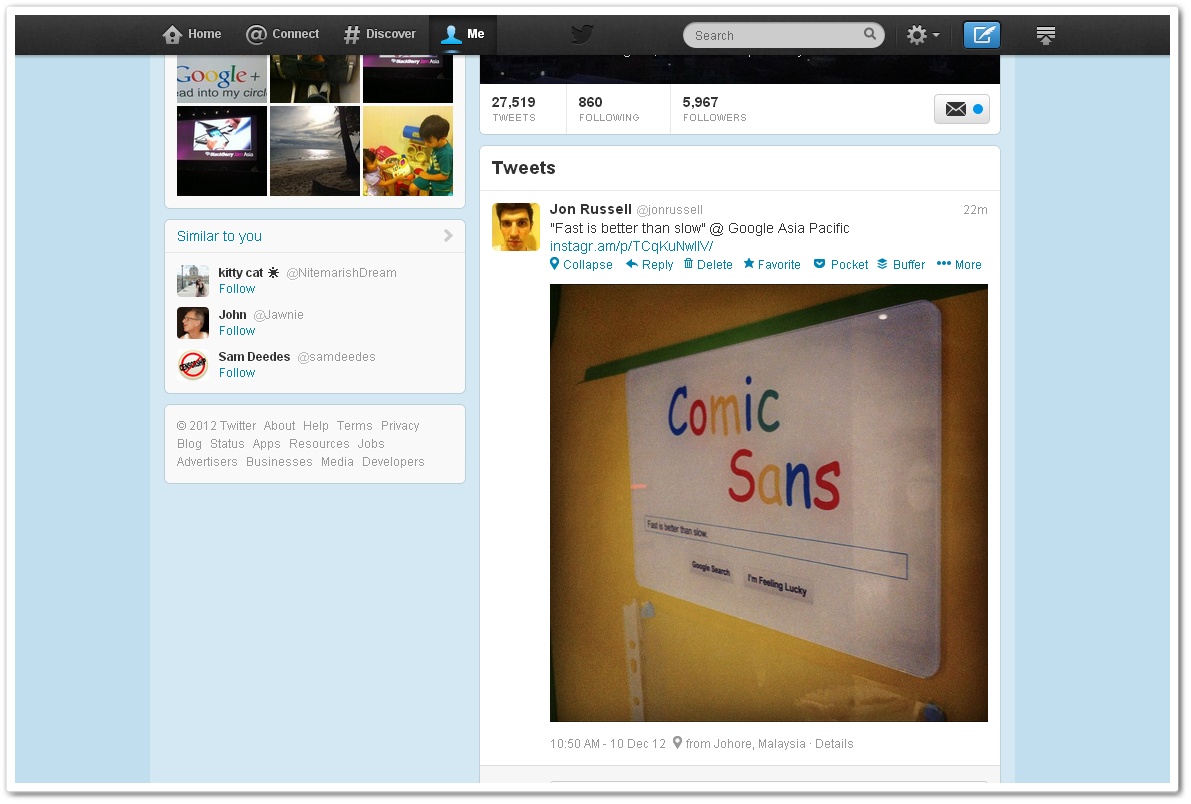
Task: Open the Resources footer link
Action: point(319,444)
